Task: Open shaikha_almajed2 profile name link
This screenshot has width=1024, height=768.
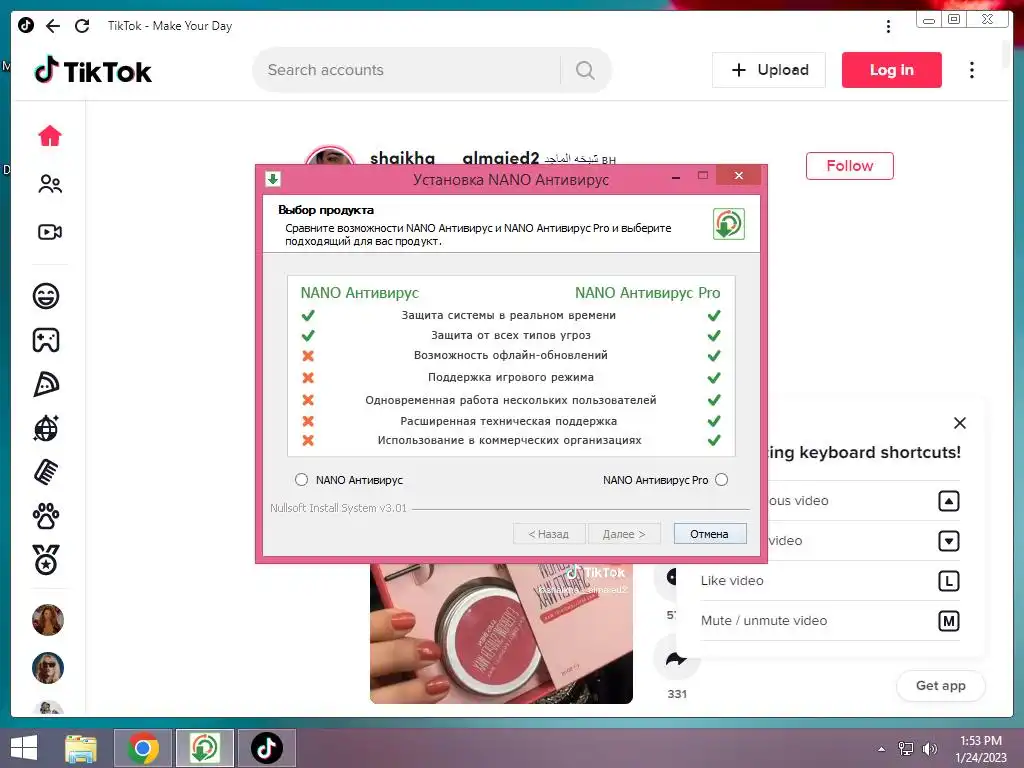Action: pyautogui.click(x=454, y=157)
